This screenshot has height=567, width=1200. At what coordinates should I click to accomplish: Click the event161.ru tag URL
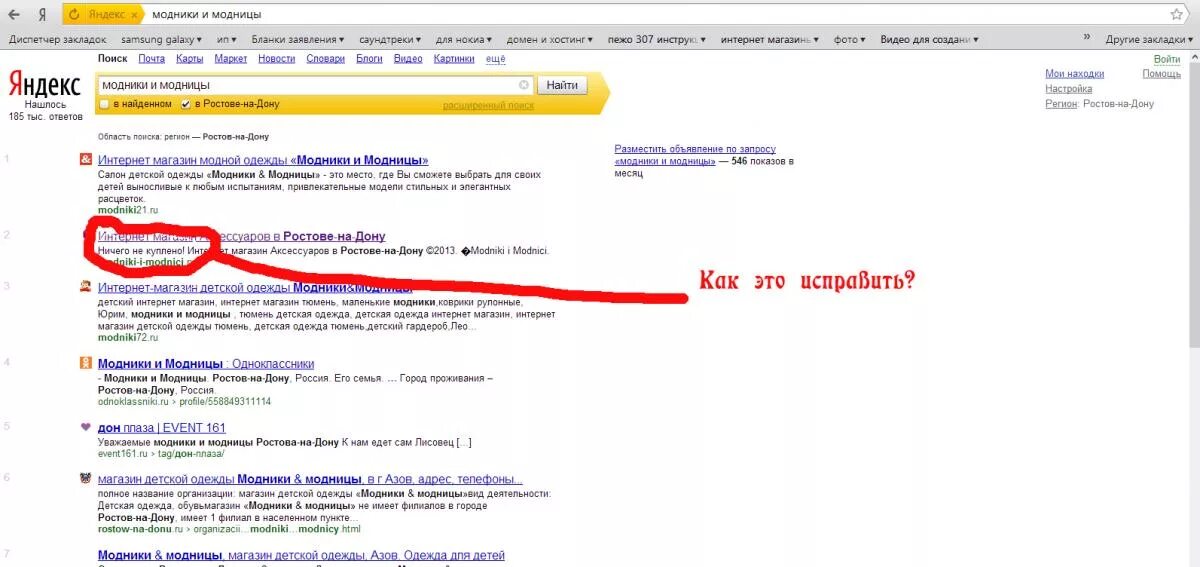click(x=161, y=453)
